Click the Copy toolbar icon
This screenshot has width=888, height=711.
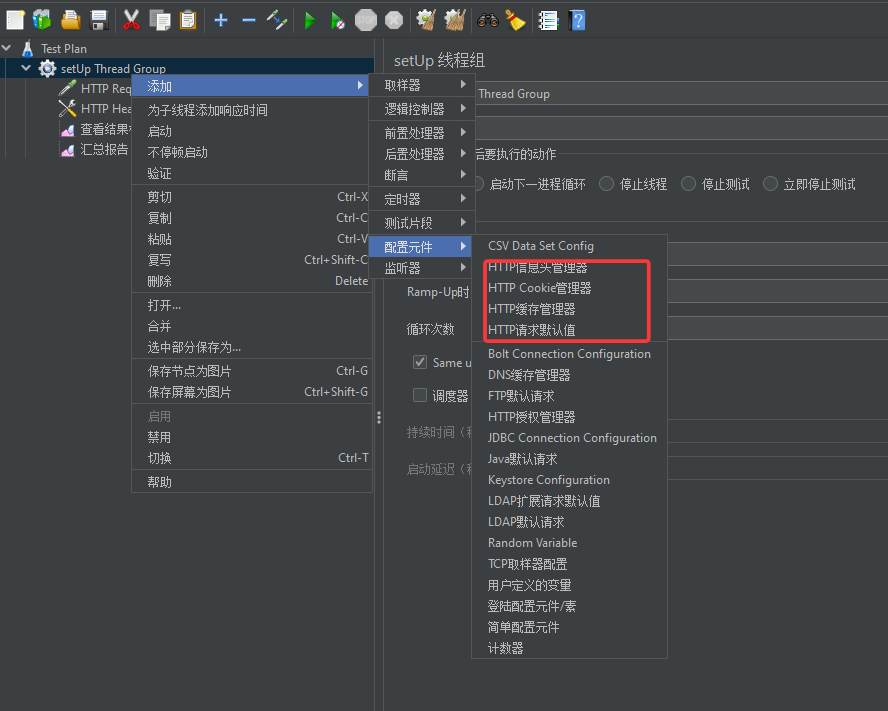pos(160,20)
